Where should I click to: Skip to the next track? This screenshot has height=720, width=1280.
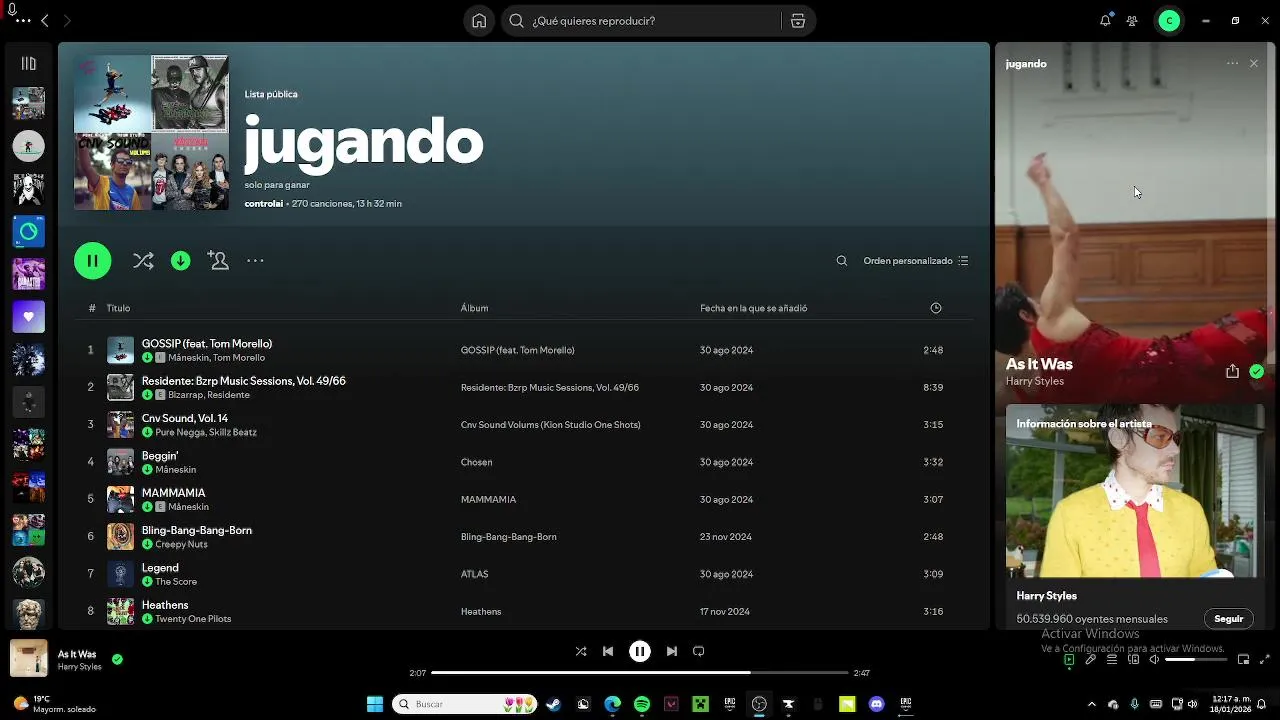click(x=672, y=651)
